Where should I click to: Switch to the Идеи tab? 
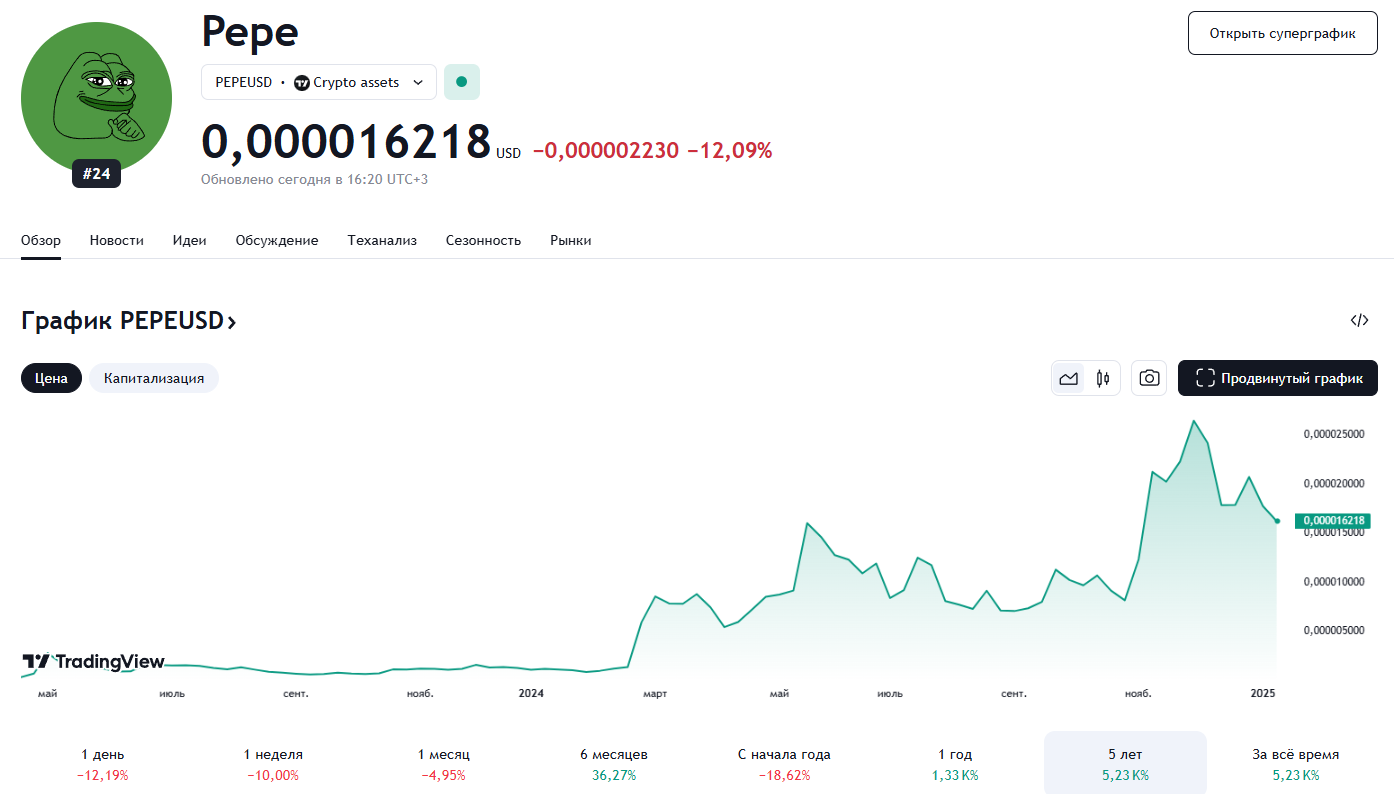coord(190,240)
